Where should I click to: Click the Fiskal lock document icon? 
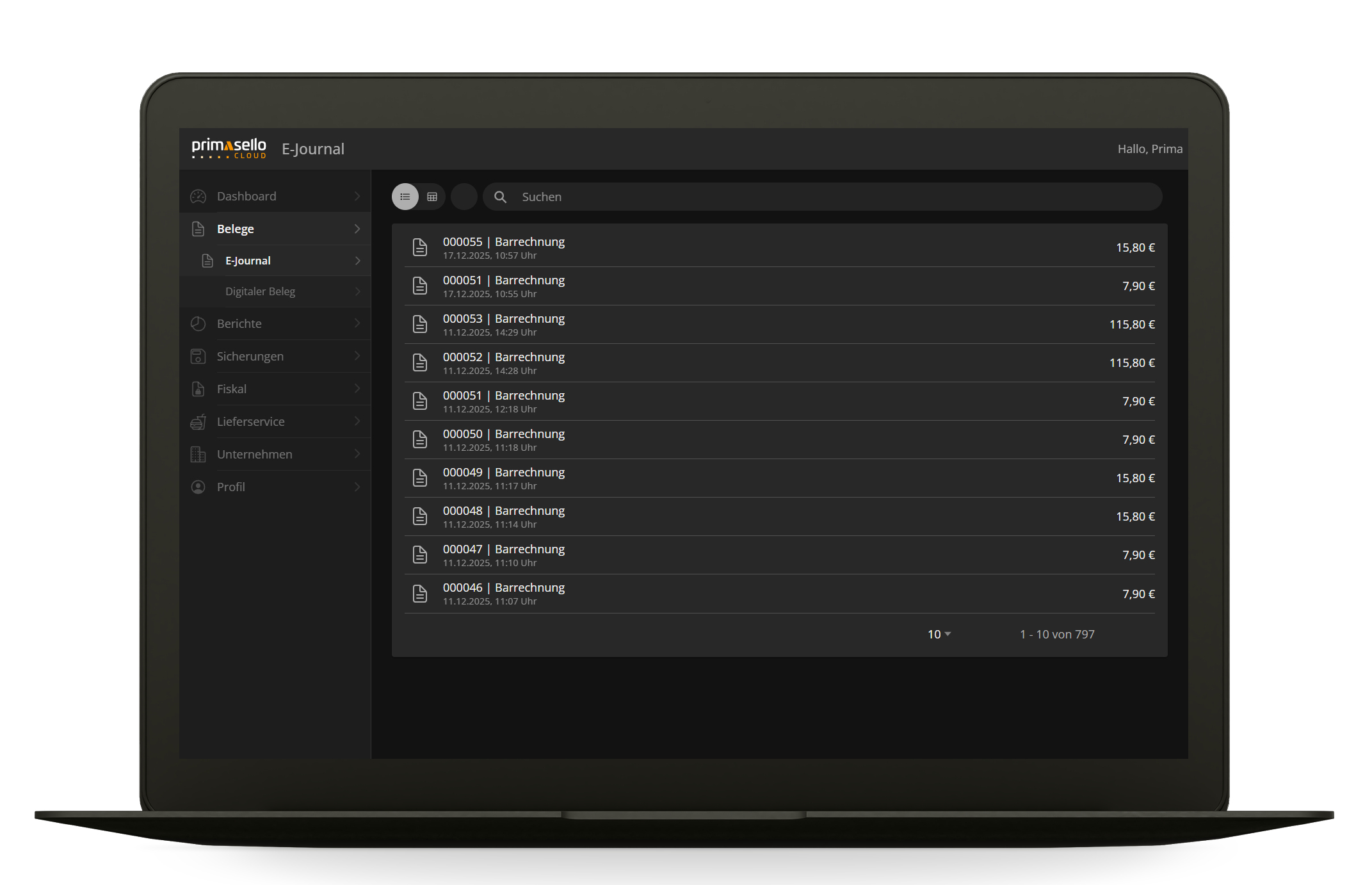coord(198,389)
